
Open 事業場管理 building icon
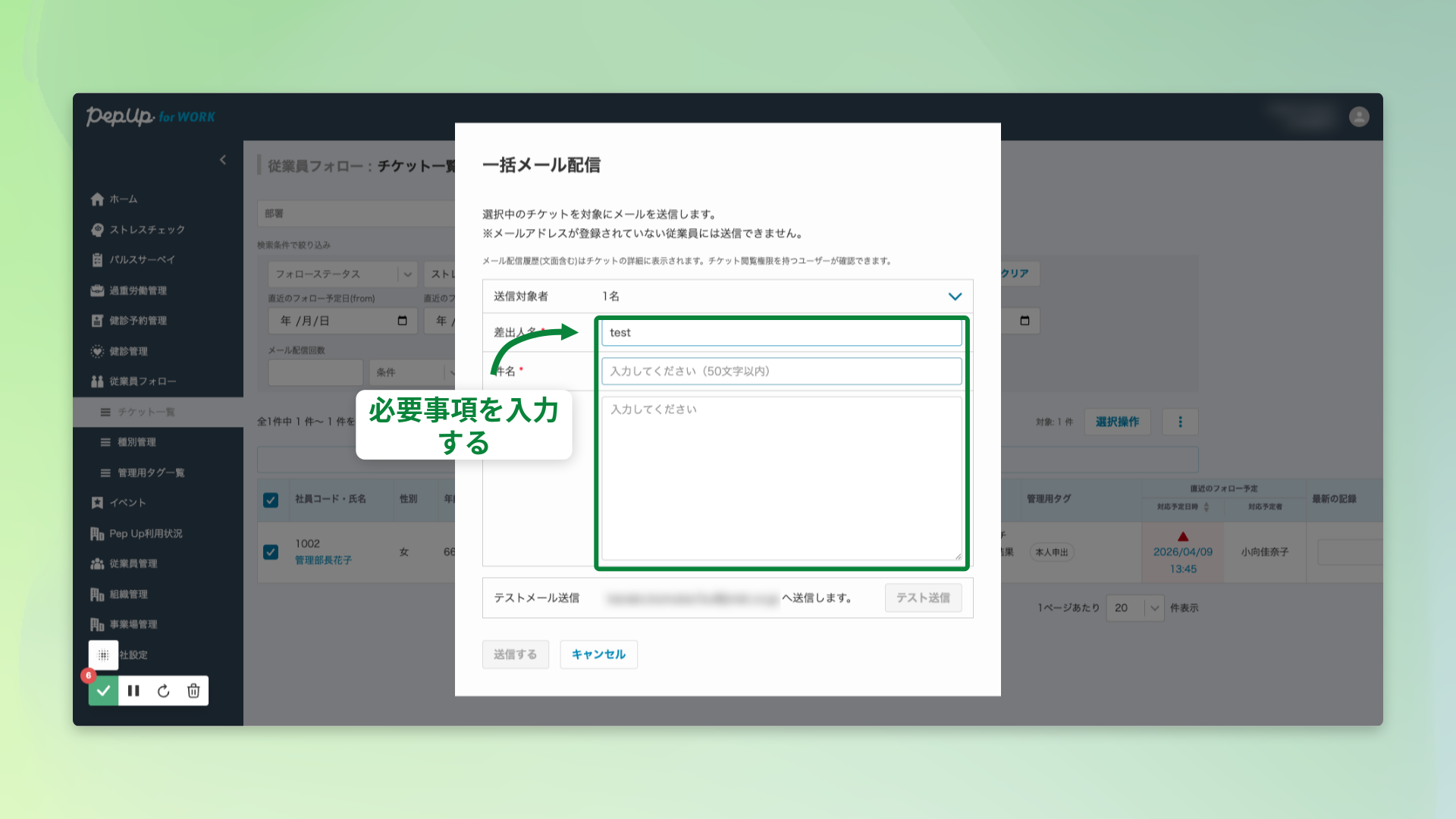point(97,625)
